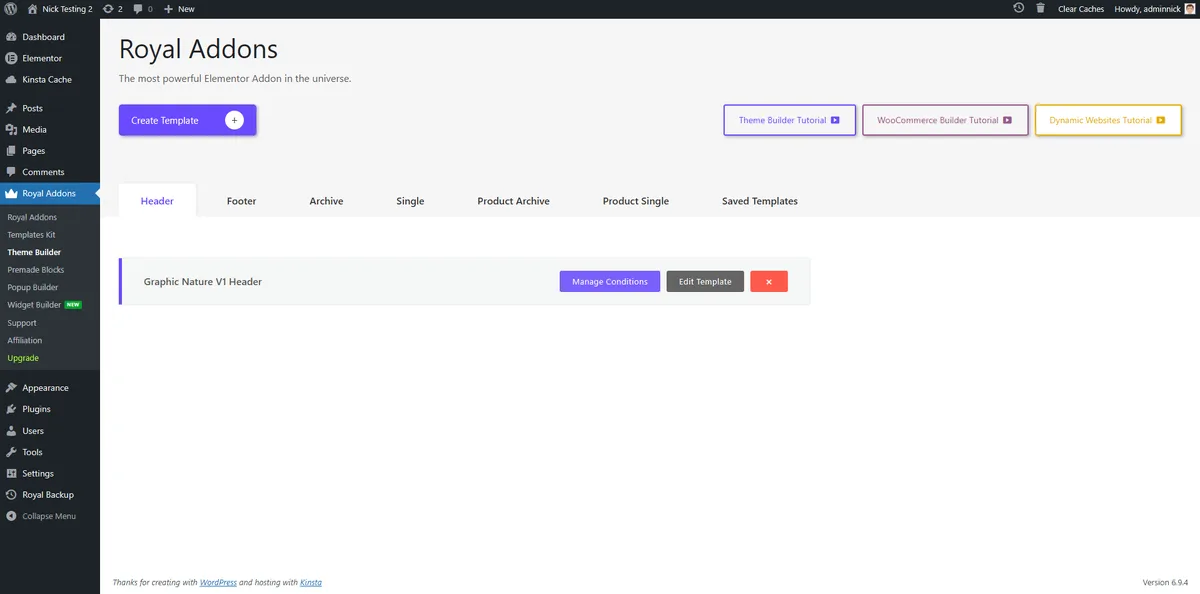
Task: Click the Users sidebar icon
Action: click(11, 431)
